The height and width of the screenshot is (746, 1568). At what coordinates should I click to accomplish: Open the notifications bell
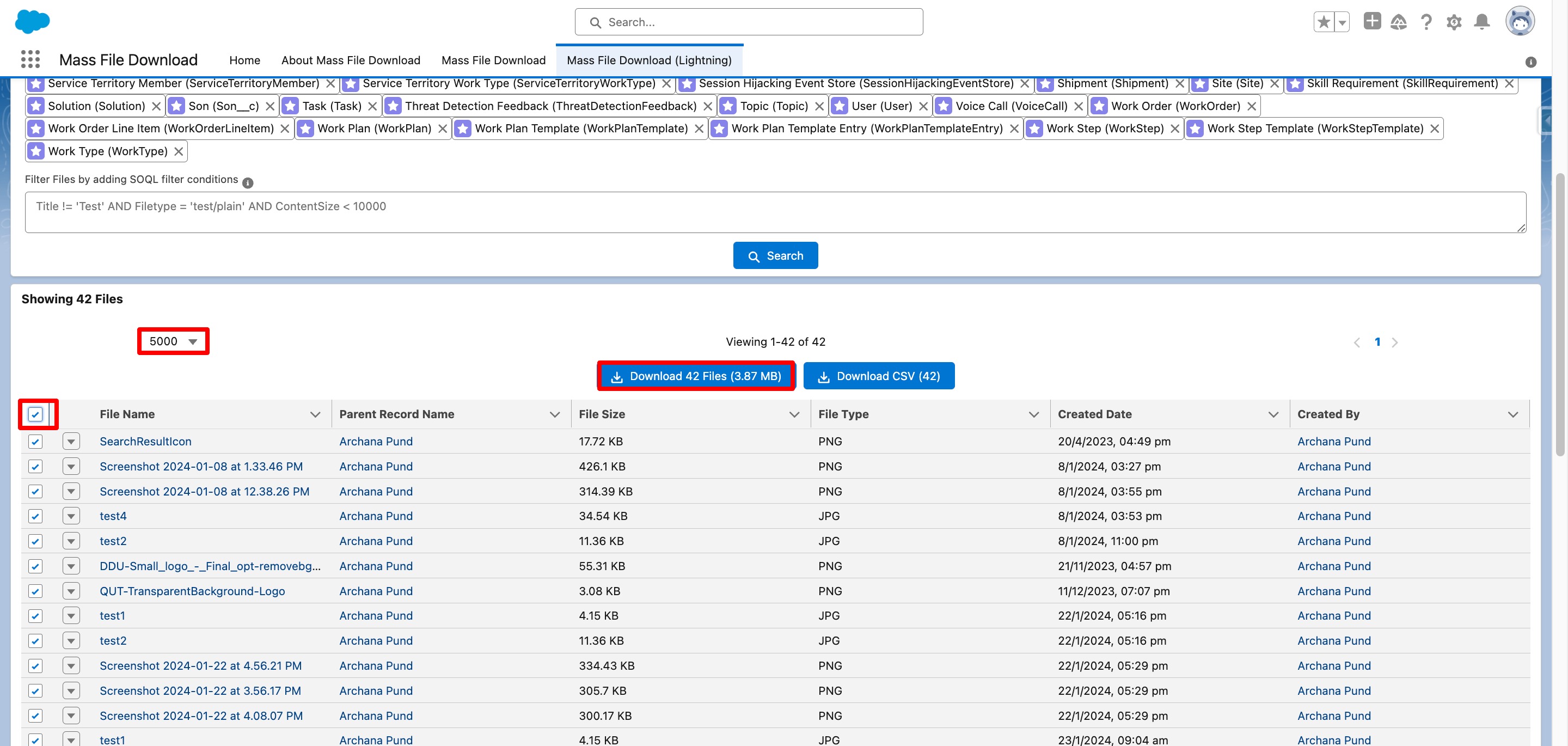pos(1481,22)
